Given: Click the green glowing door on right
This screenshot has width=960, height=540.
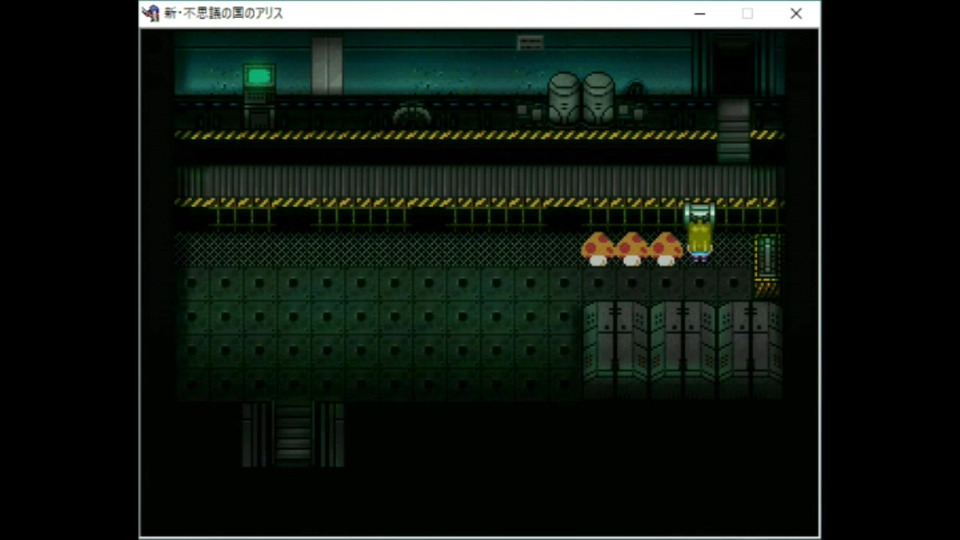Looking at the screenshot, I should coord(767,258).
